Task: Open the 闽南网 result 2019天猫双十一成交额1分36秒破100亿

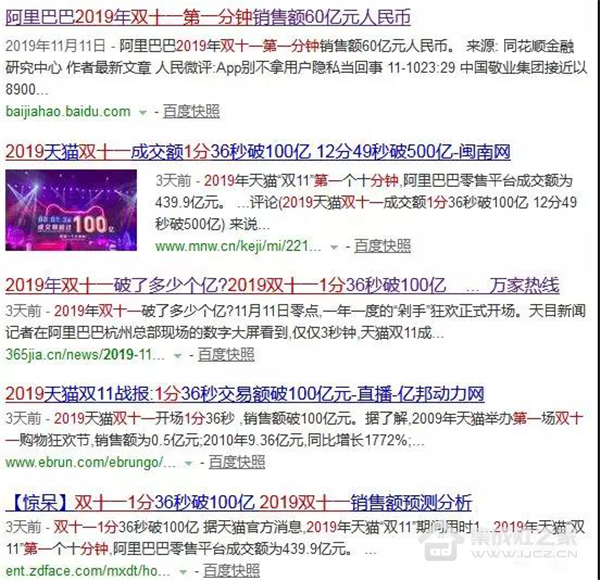Action: click(258, 152)
